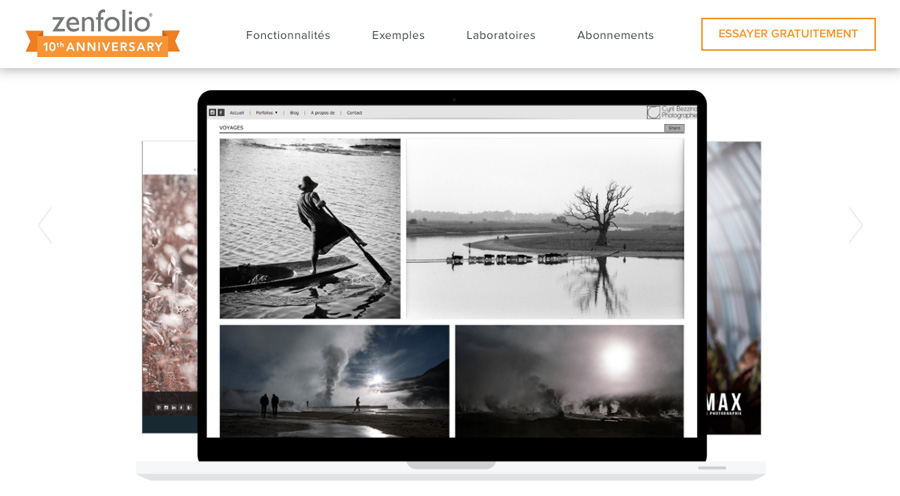Select the left side preview slide
This screenshot has width=900, height=496.
pos(170,287)
